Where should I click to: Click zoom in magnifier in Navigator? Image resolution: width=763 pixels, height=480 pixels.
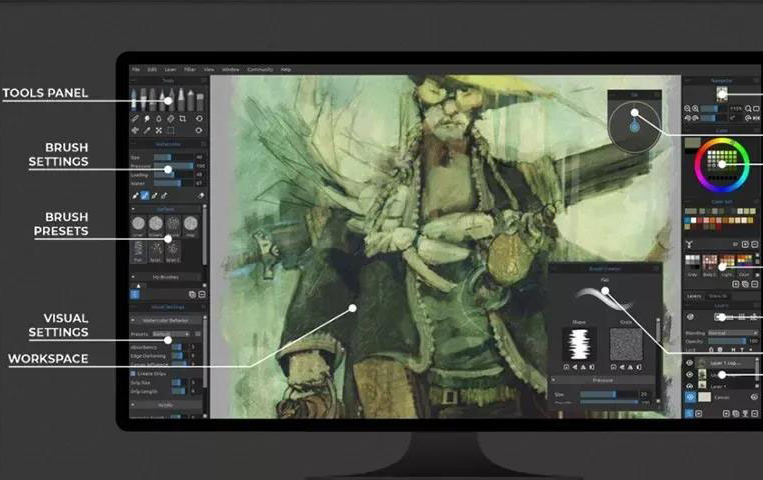pyautogui.click(x=695, y=109)
